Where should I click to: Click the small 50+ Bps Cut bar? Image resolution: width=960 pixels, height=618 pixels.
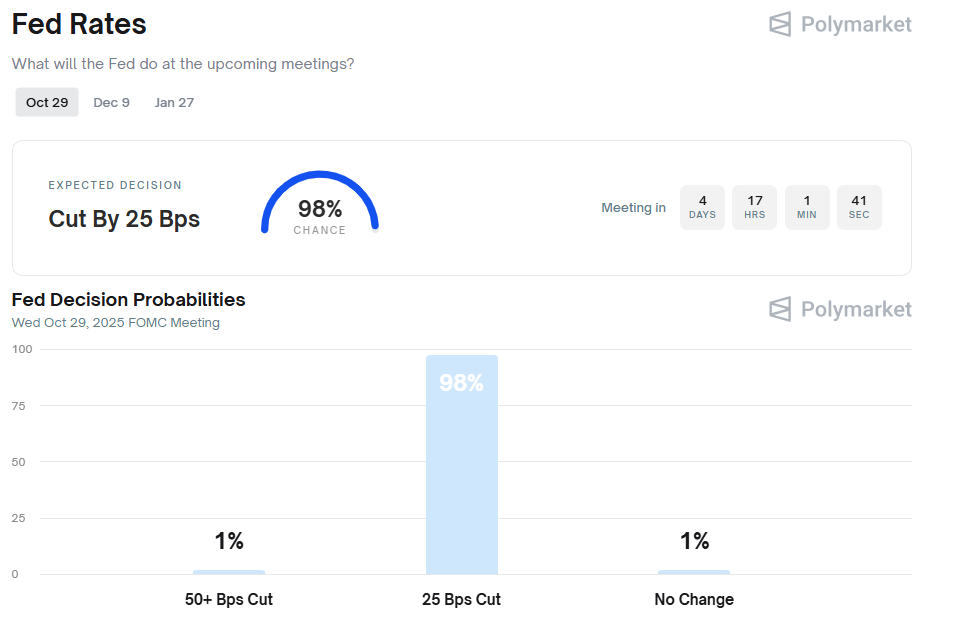click(x=229, y=572)
